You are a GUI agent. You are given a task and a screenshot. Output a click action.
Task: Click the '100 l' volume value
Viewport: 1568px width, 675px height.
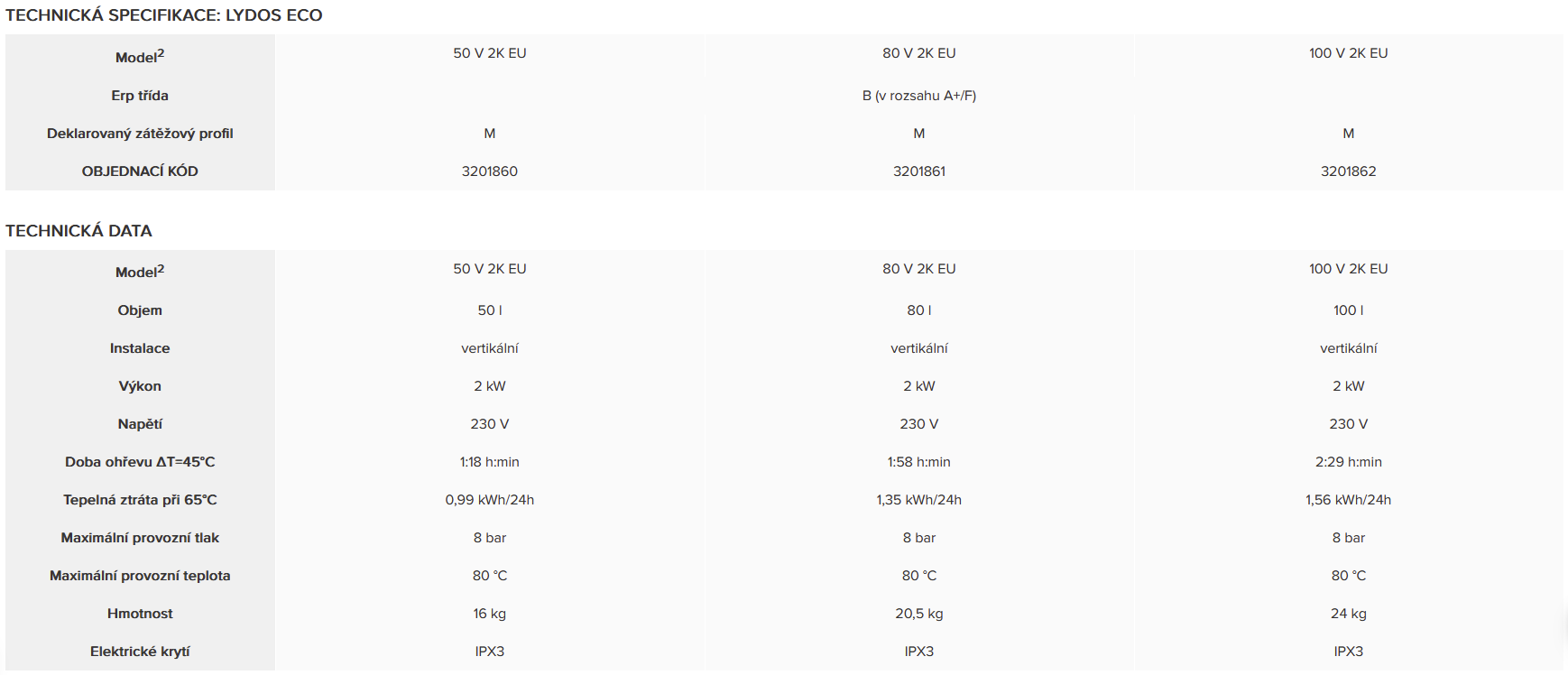(x=1348, y=310)
